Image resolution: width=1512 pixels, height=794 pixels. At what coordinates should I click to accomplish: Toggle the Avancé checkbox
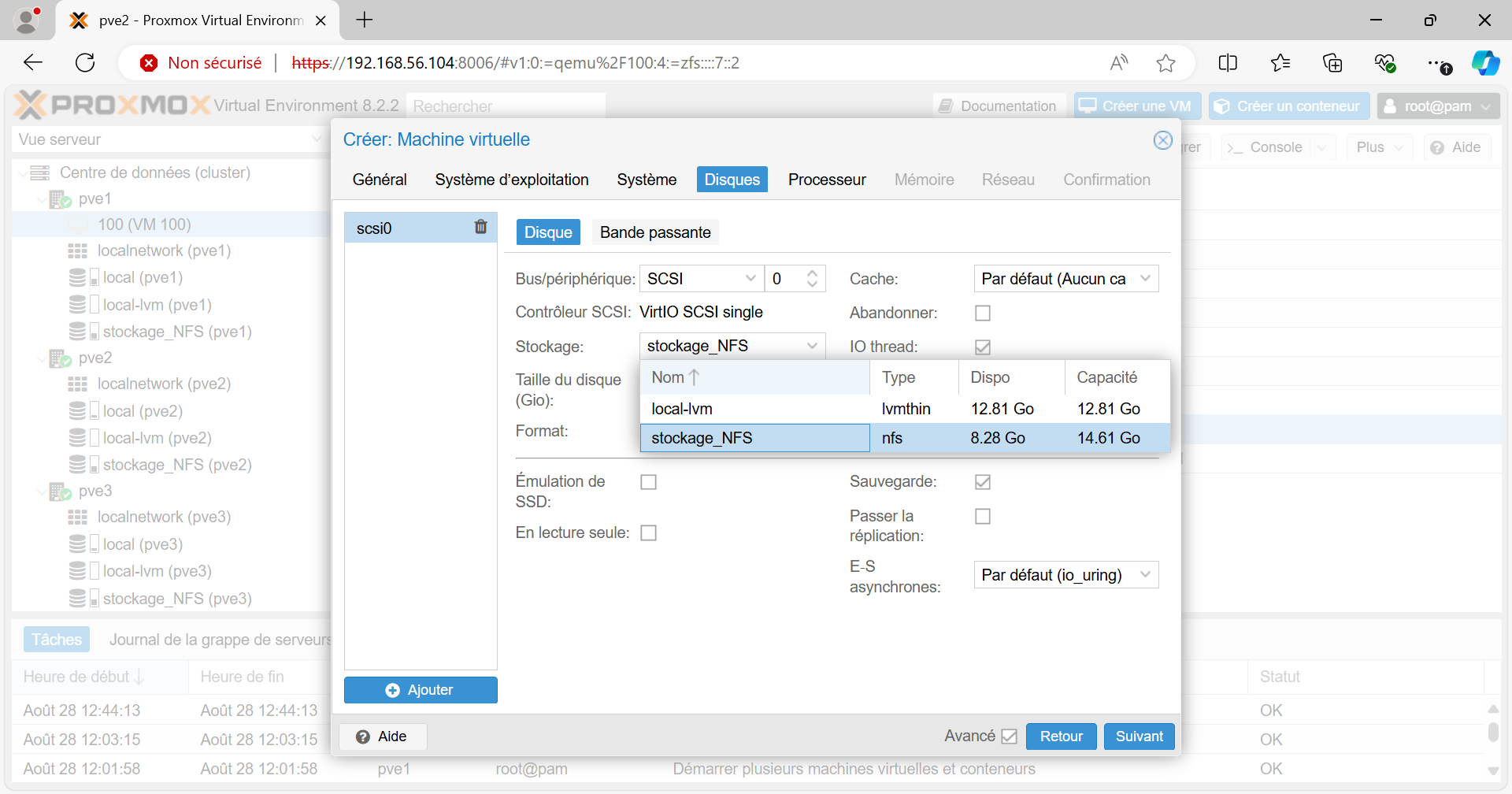(x=1009, y=736)
